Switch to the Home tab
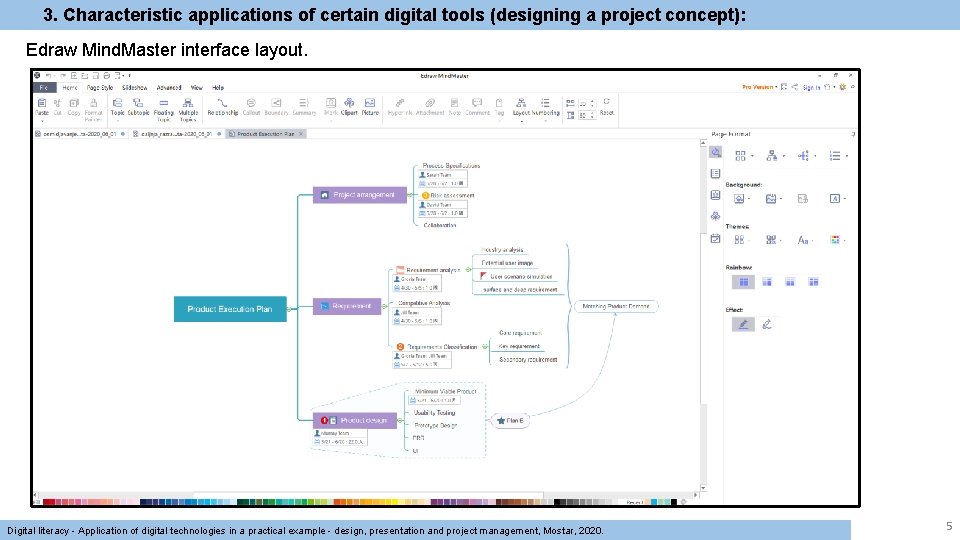Screen dimensions: 960x540 70,88
